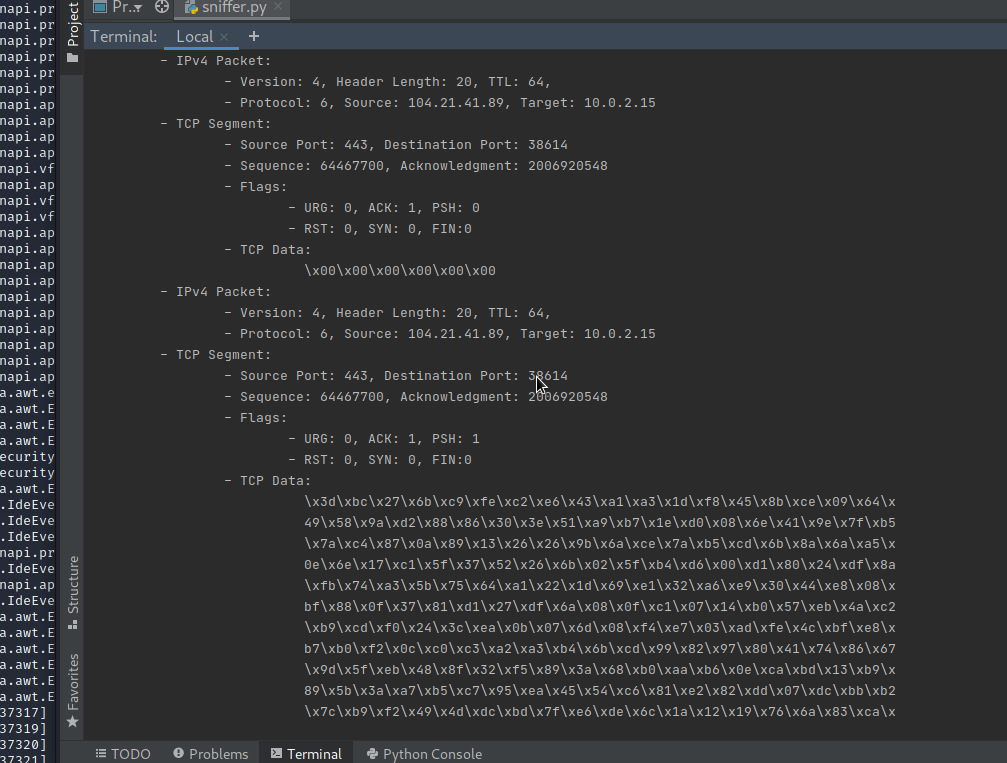Click the Problems warning icon
Viewport: 1007px width, 763px height.
click(179, 753)
